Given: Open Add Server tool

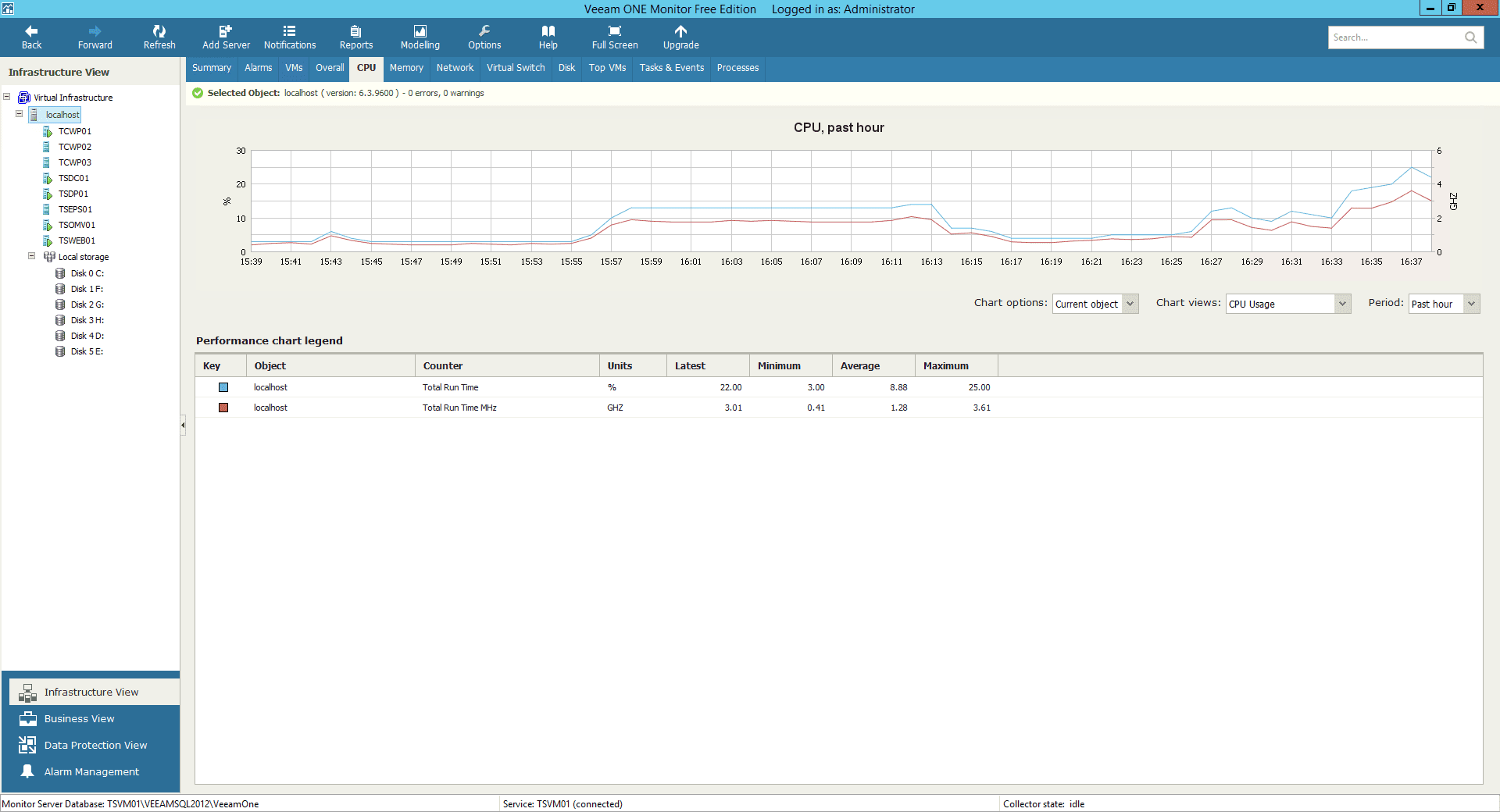Looking at the screenshot, I should pos(226,37).
